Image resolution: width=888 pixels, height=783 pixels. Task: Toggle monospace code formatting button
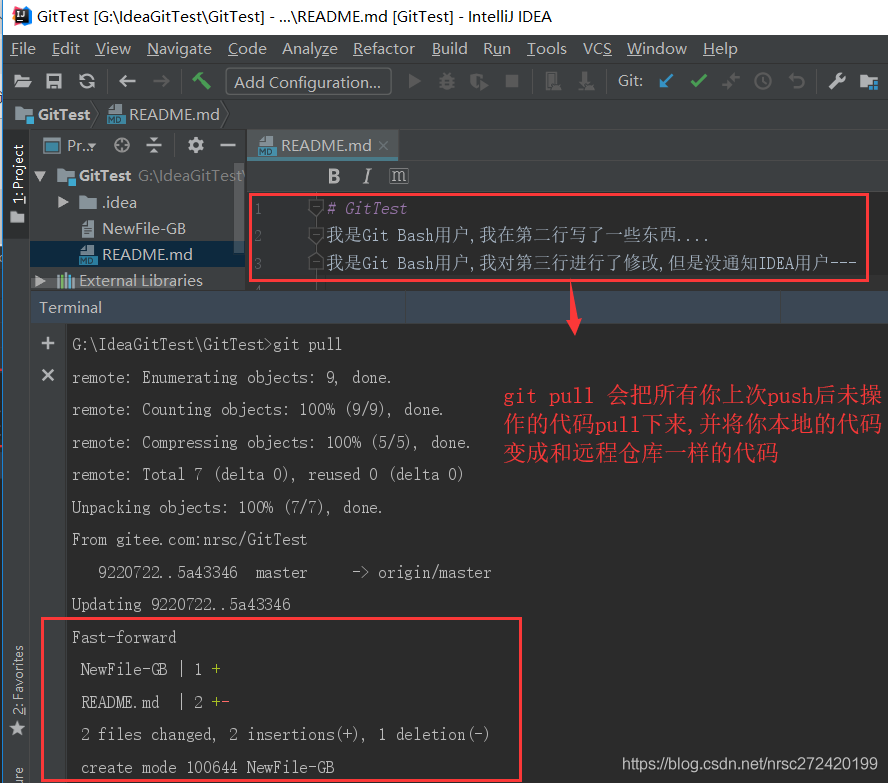[x=398, y=176]
